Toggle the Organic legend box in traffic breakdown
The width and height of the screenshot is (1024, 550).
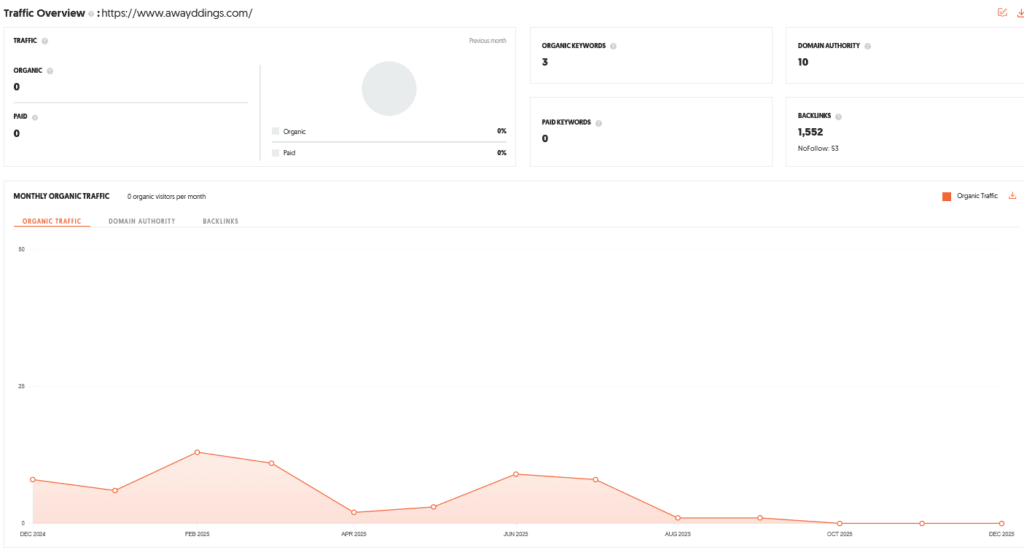pyautogui.click(x=276, y=131)
